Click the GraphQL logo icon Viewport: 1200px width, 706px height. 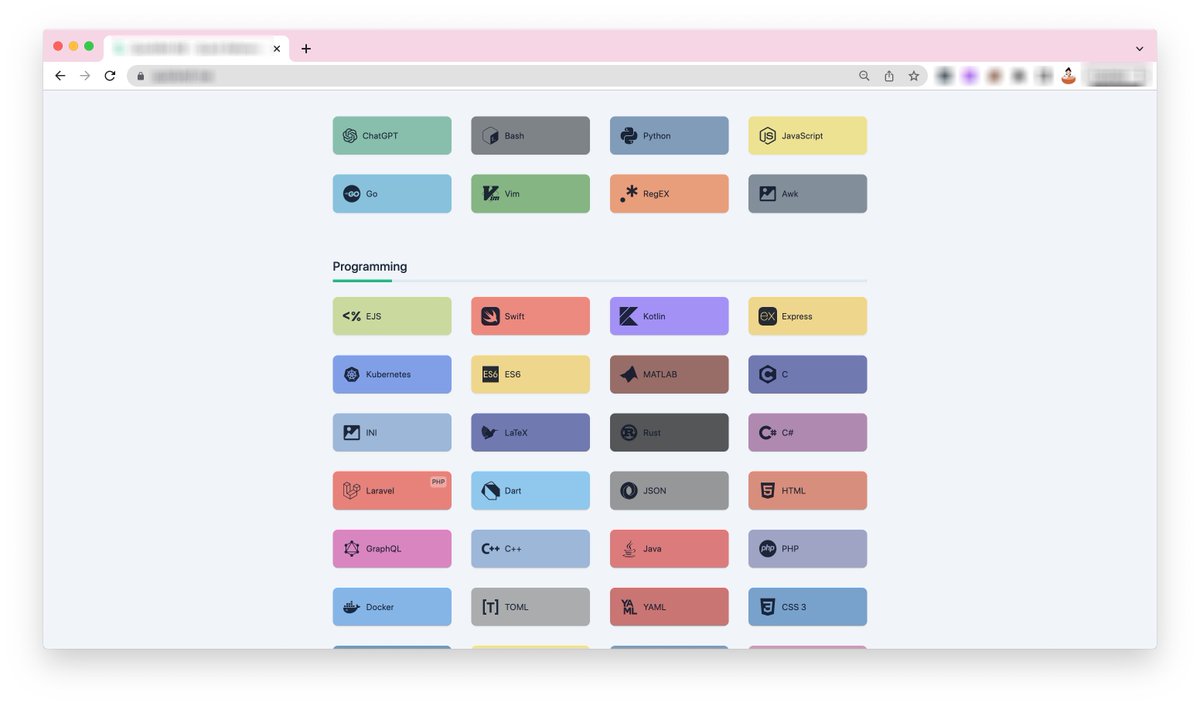point(351,549)
